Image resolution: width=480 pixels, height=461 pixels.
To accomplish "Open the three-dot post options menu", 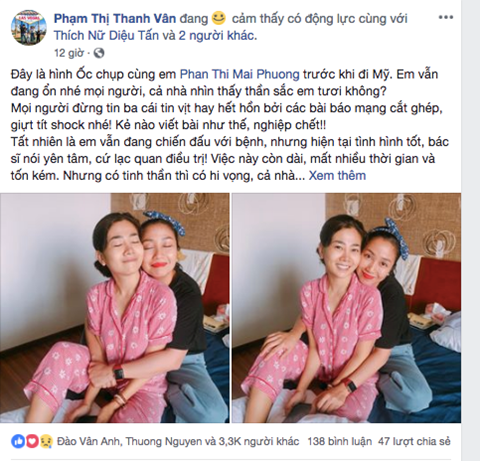I will 445,17.
